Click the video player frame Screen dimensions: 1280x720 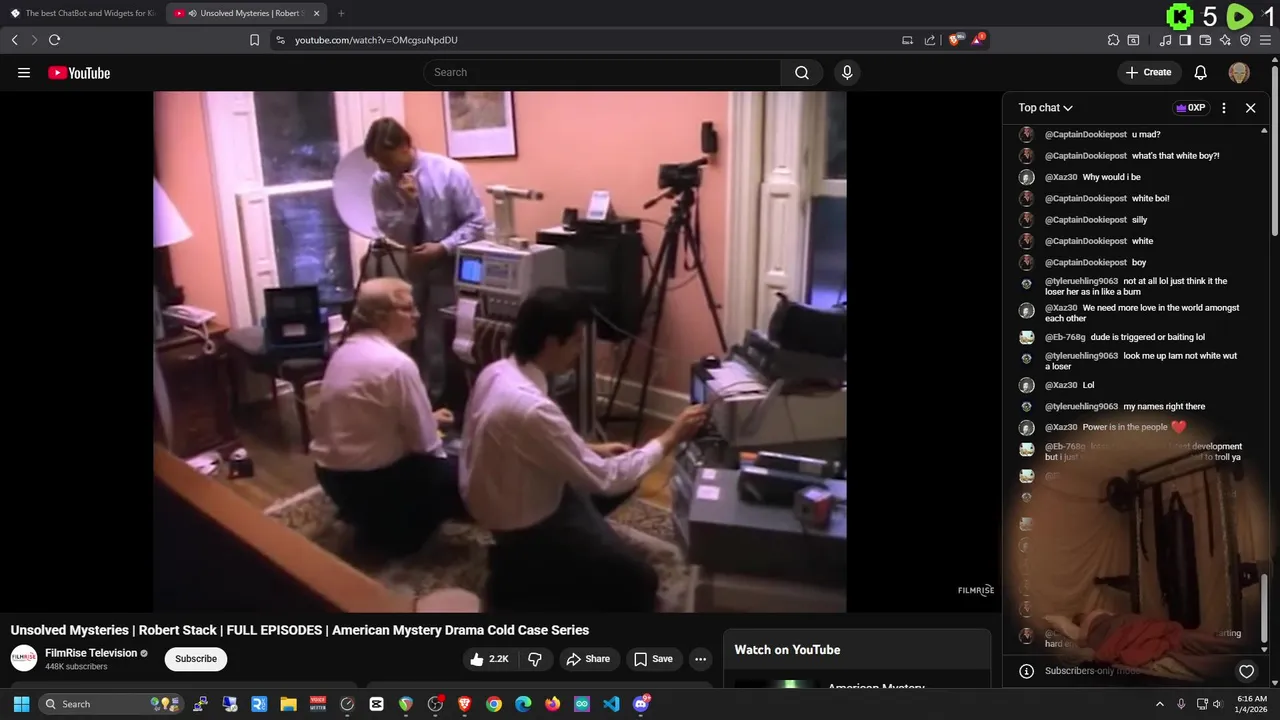click(499, 351)
